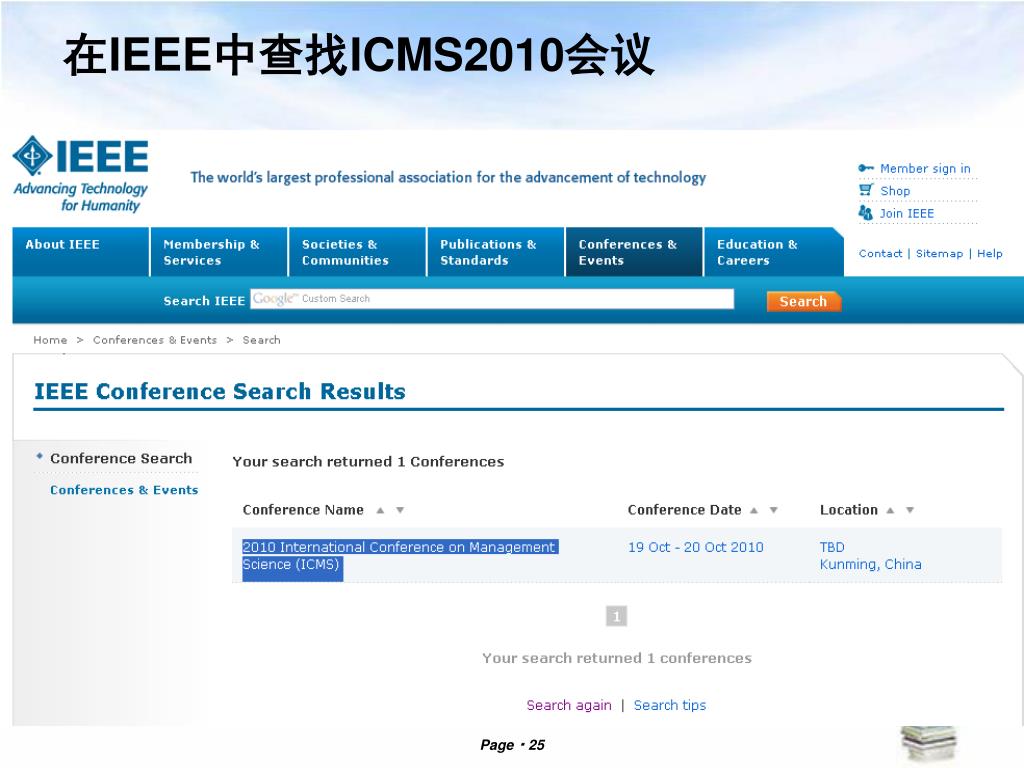This screenshot has width=1024, height=768.
Task: Click the Kunming, China location
Action: tap(871, 564)
